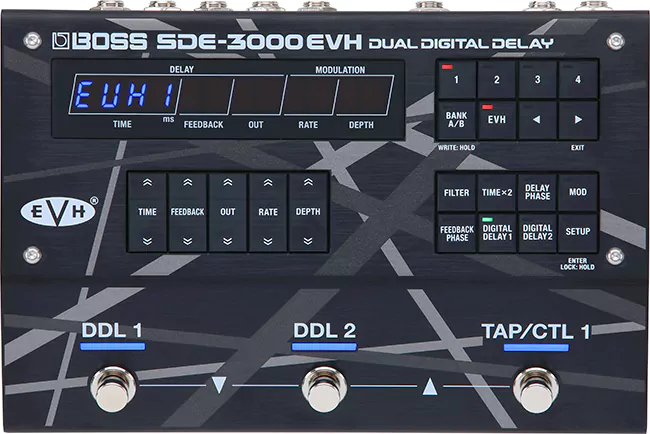Click the DDL 1 blue indicator bar
650x434 pixels.
(113, 347)
